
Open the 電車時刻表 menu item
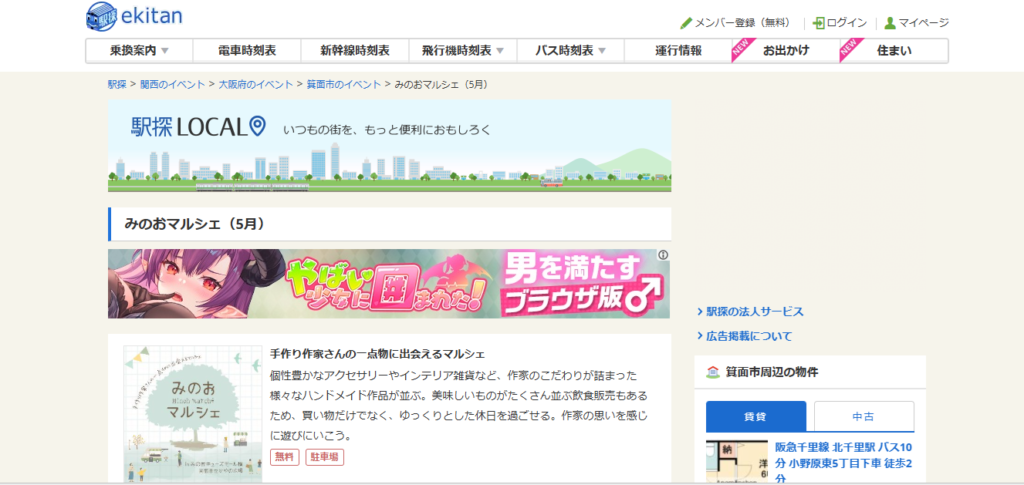click(247, 51)
